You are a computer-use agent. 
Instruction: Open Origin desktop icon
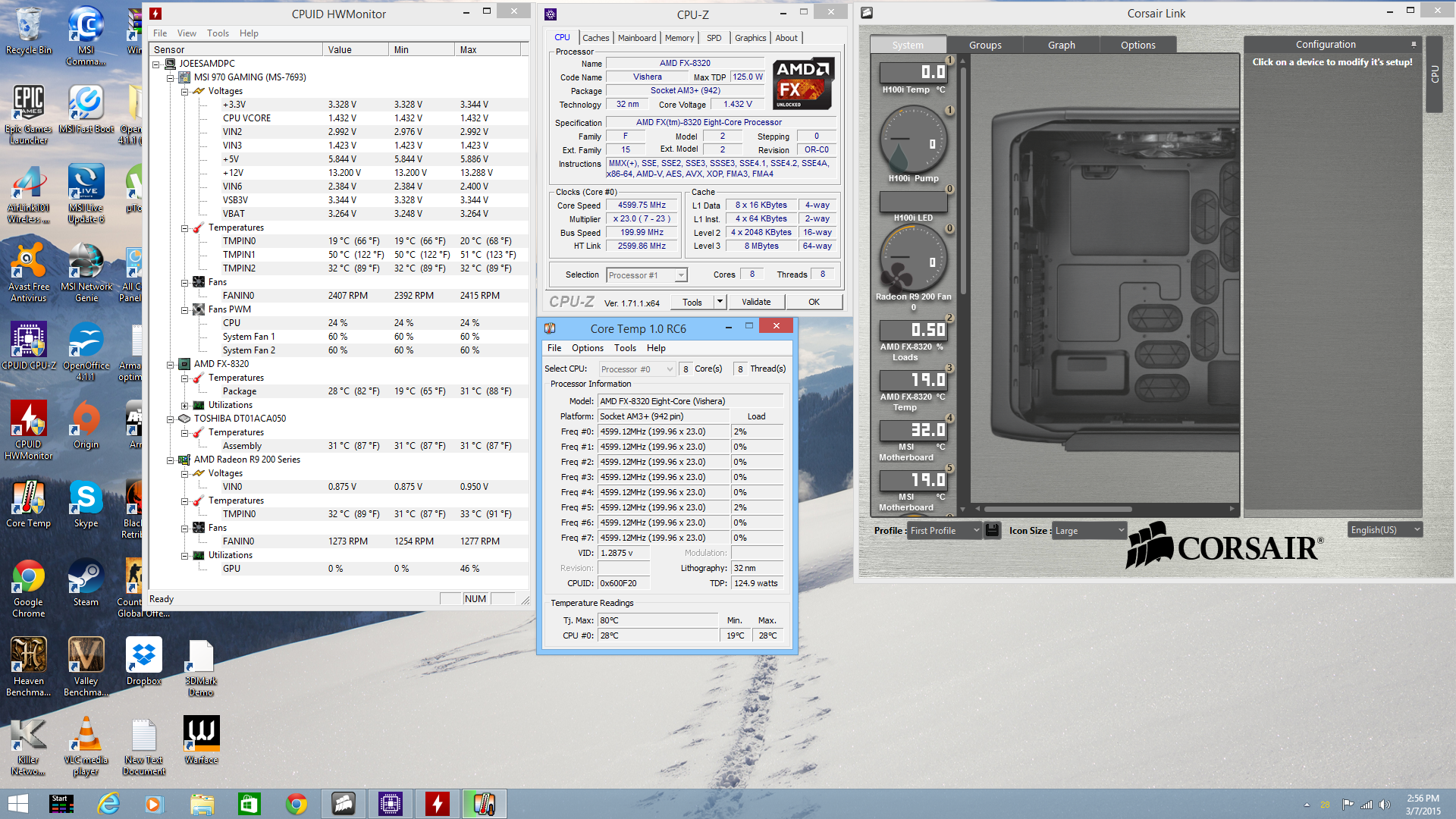pyautogui.click(x=86, y=425)
